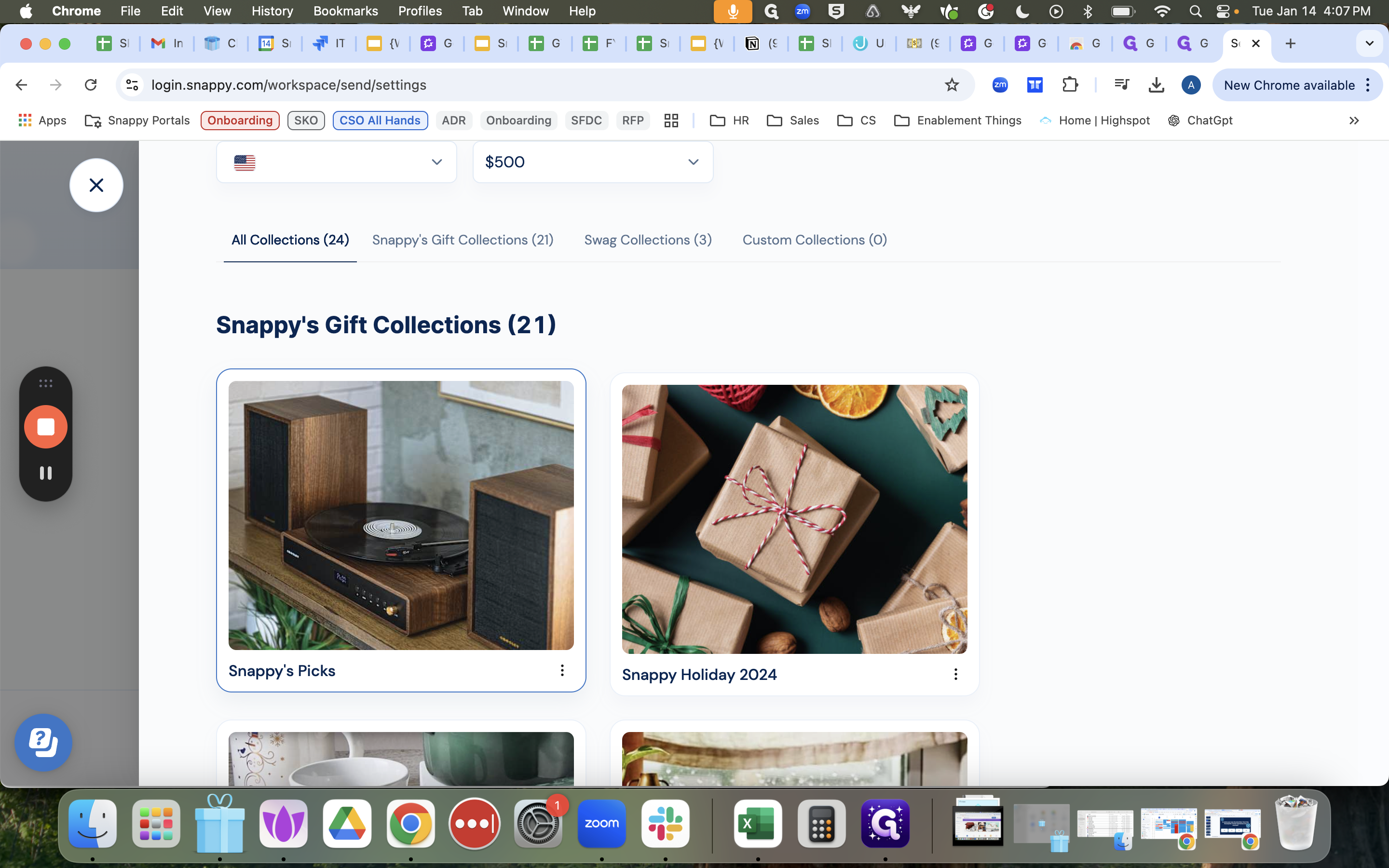
Task: Open the View menu
Action: pyautogui.click(x=217, y=11)
